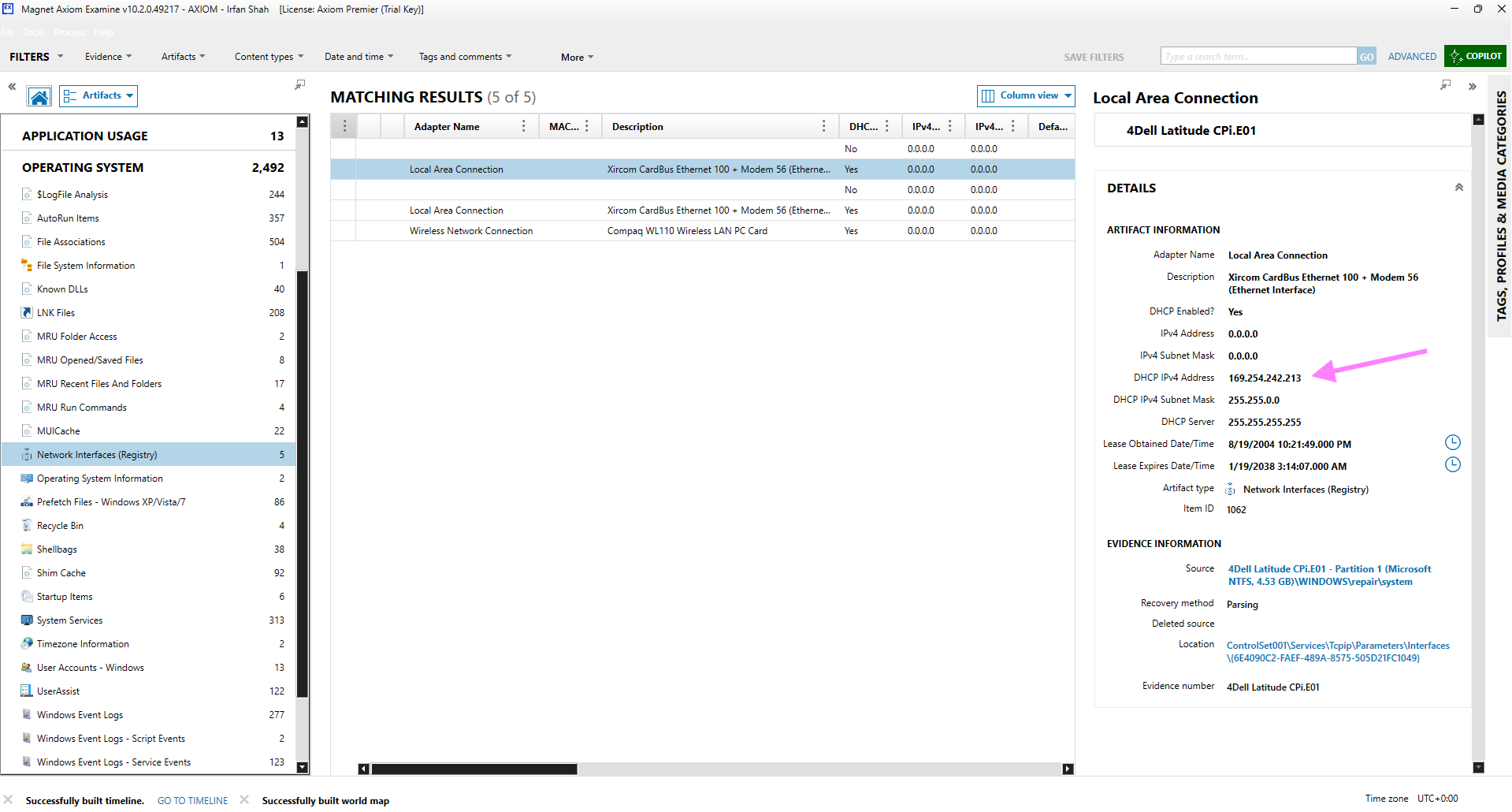The width and height of the screenshot is (1512, 812).
Task: Click the OPERATING SYSTEM category
Action: [x=148, y=167]
